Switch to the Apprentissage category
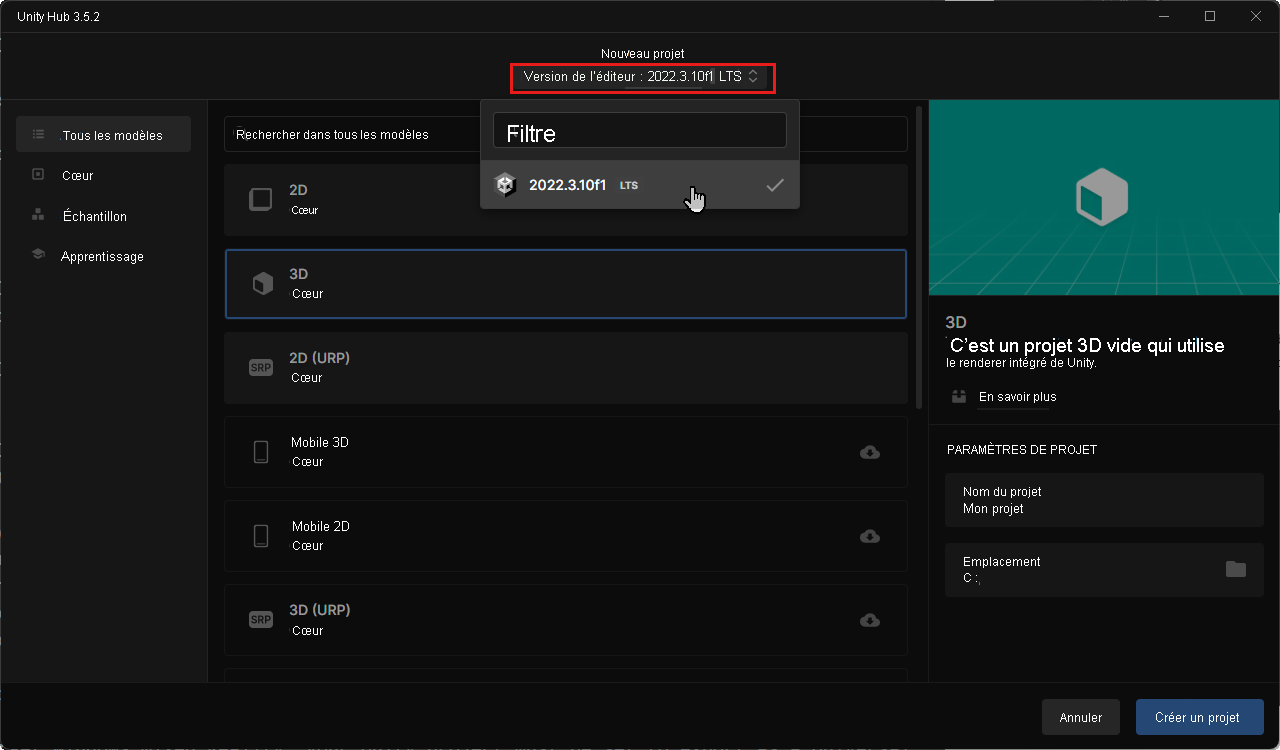This screenshot has width=1280, height=750. tap(104, 256)
